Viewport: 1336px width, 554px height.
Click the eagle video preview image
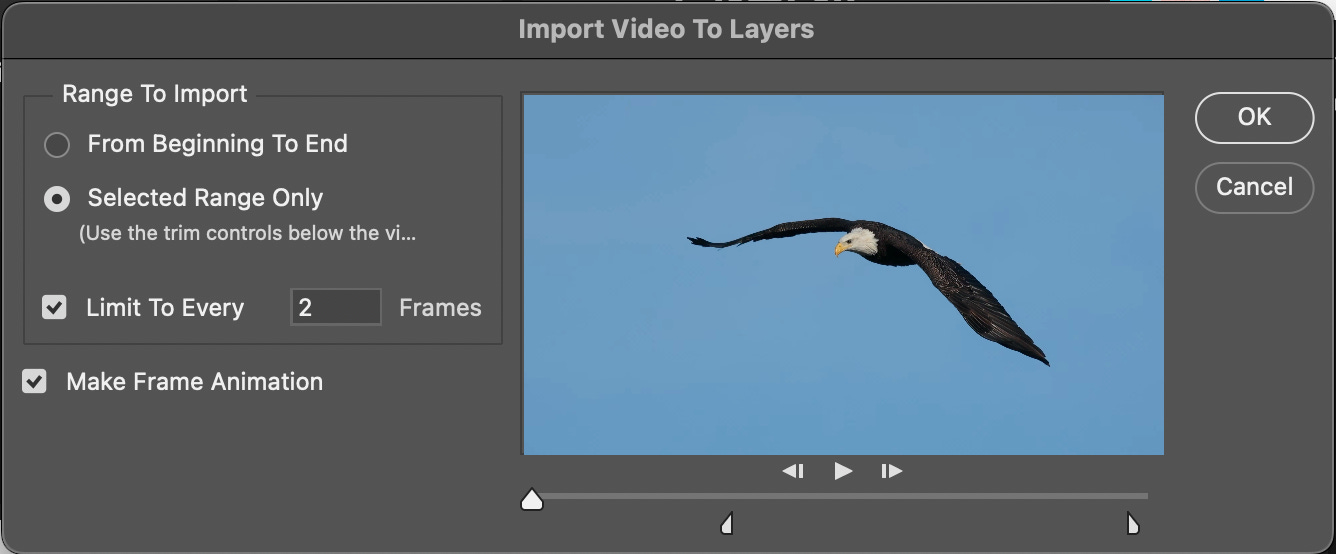pyautogui.click(x=843, y=275)
